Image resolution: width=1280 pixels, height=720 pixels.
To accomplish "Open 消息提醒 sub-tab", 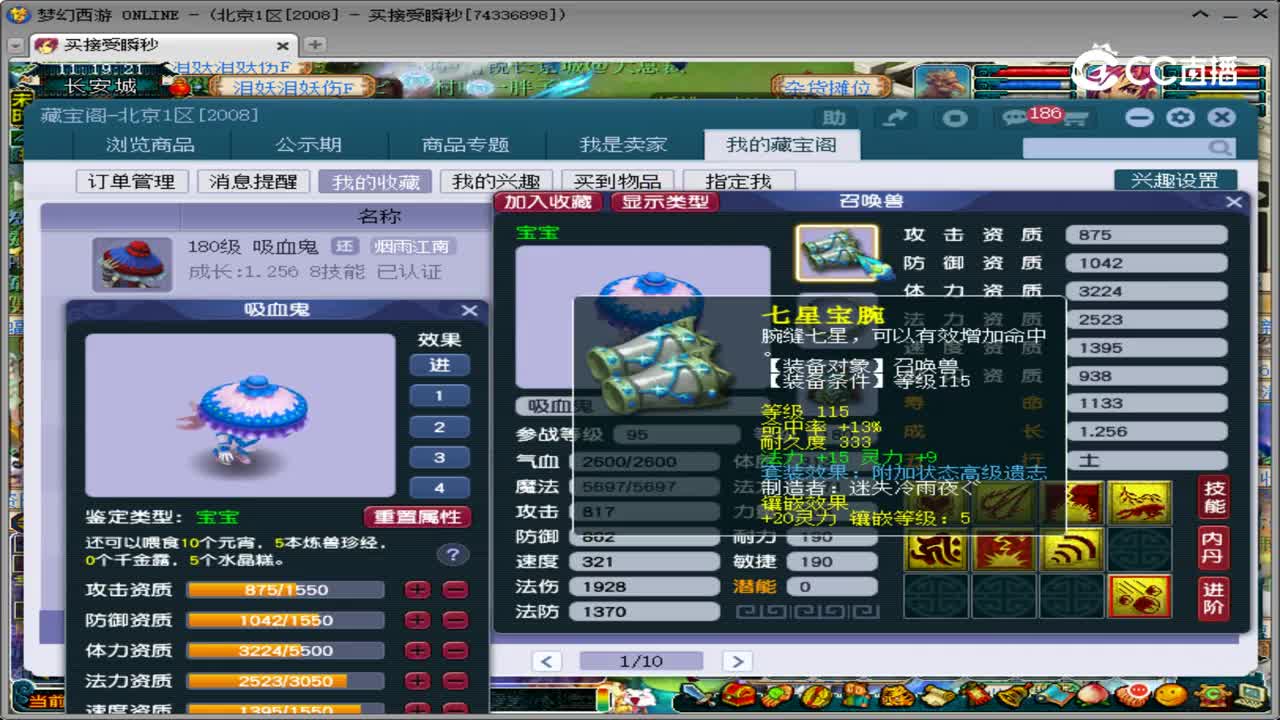I will [x=253, y=181].
